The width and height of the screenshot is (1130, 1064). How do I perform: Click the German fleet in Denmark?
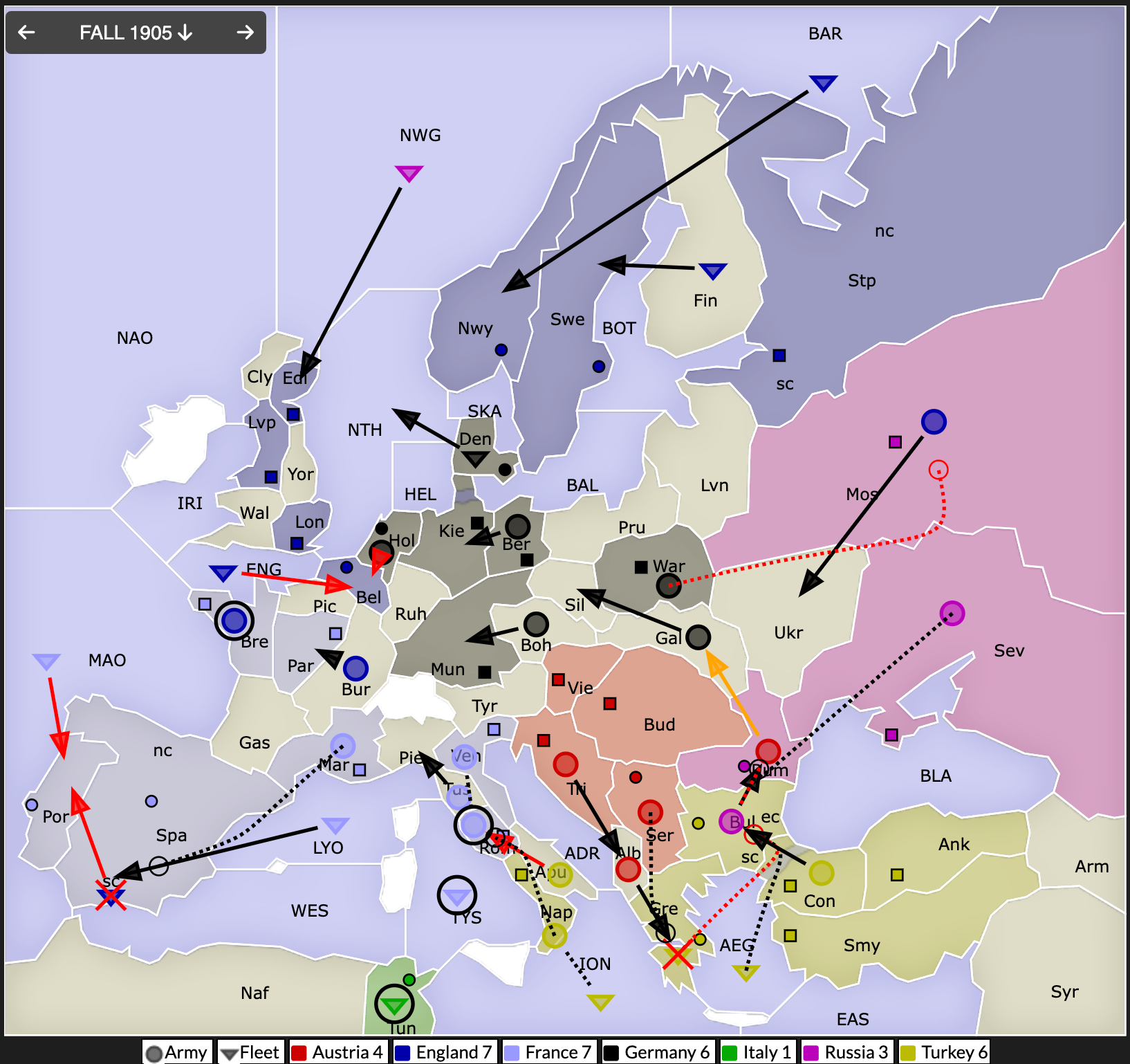(x=475, y=459)
